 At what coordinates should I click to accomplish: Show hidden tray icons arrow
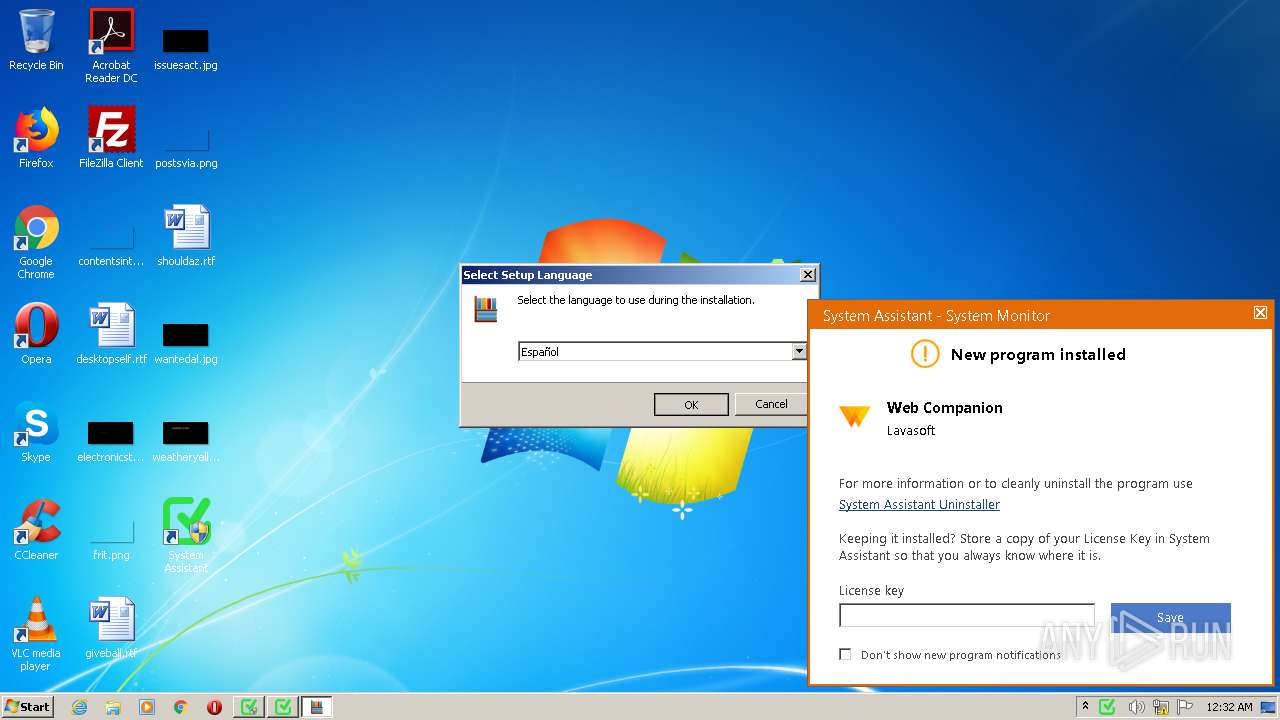[1085, 707]
